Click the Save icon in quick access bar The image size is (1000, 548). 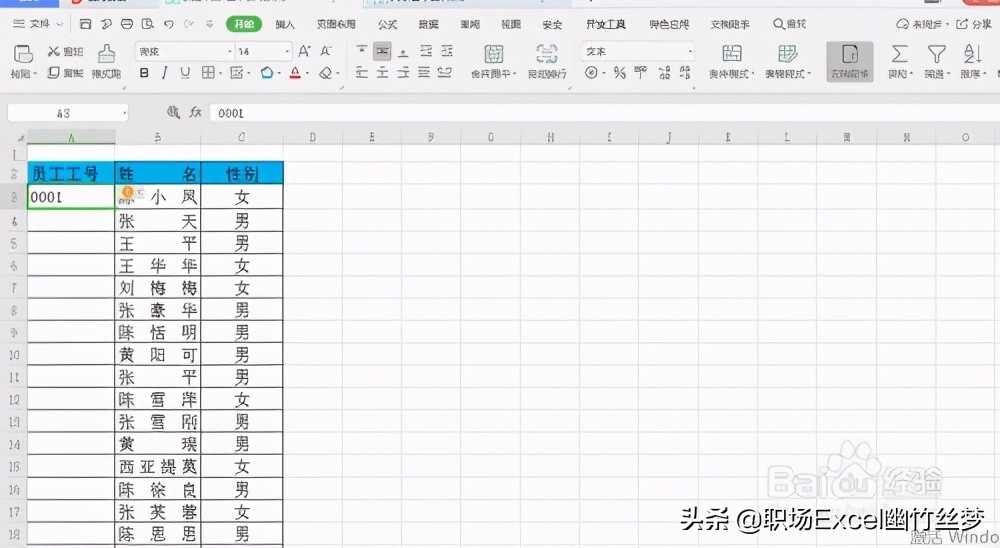85,24
